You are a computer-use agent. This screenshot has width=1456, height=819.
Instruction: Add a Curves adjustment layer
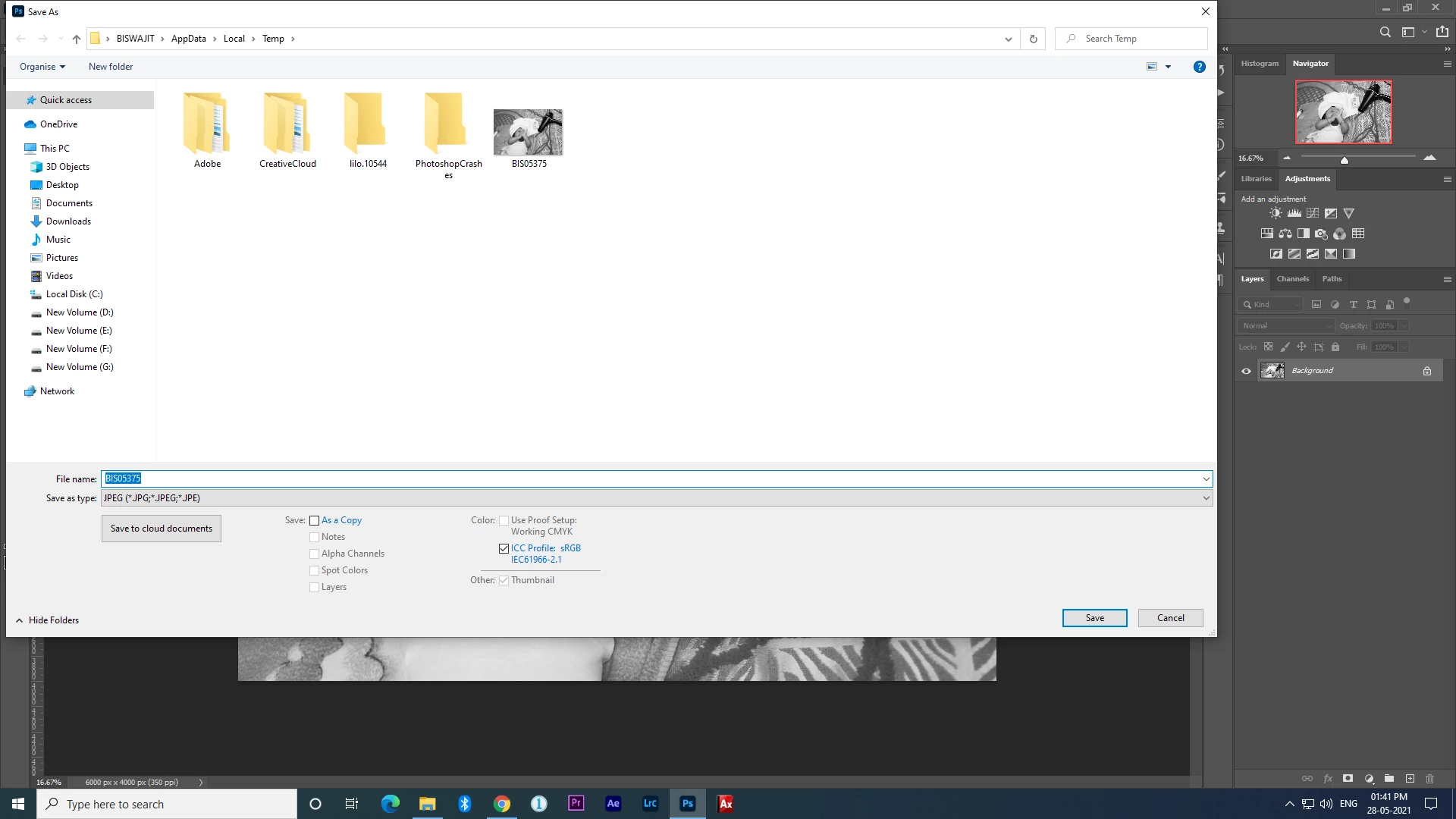1312,214
